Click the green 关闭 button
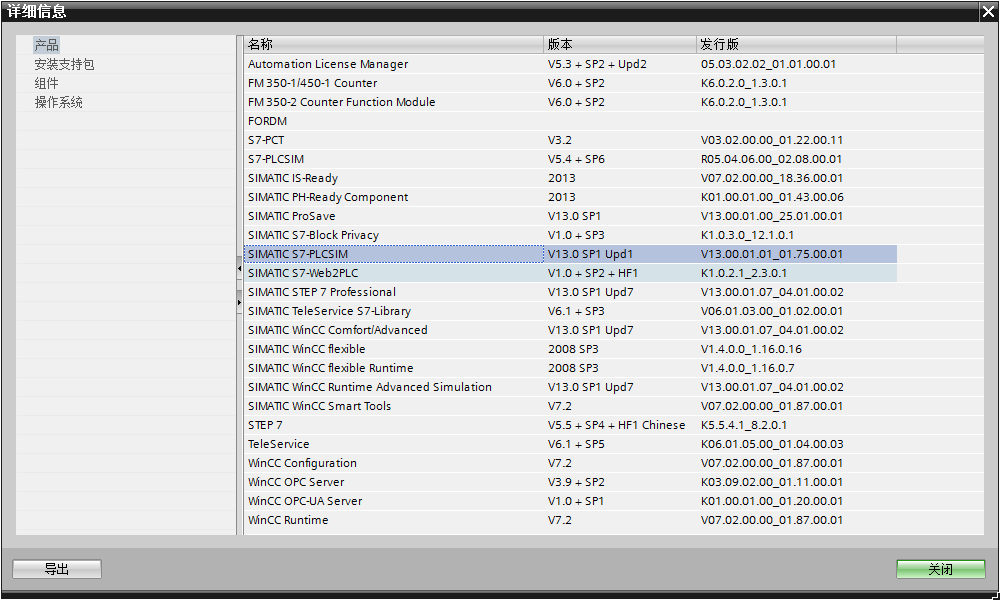 coord(941,569)
